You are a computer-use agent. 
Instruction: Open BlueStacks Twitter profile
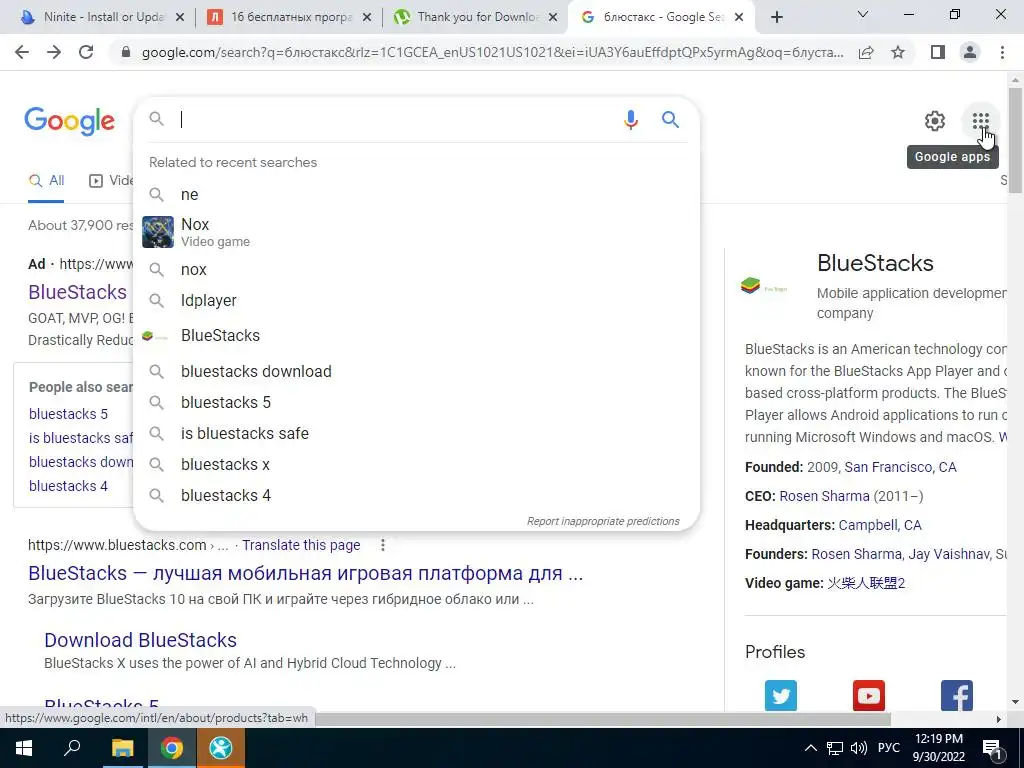pyautogui.click(x=781, y=695)
